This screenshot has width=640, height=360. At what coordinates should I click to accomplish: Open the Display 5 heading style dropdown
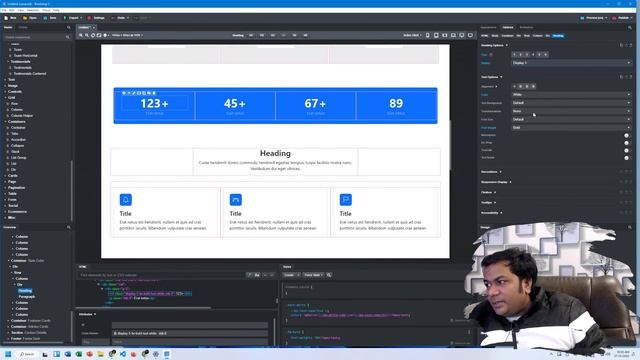tap(571, 63)
